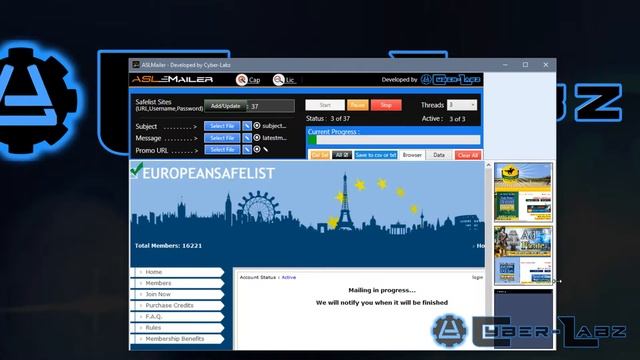Select the Message row radio button
Viewport: 640px width, 360px height.
(x=257, y=138)
